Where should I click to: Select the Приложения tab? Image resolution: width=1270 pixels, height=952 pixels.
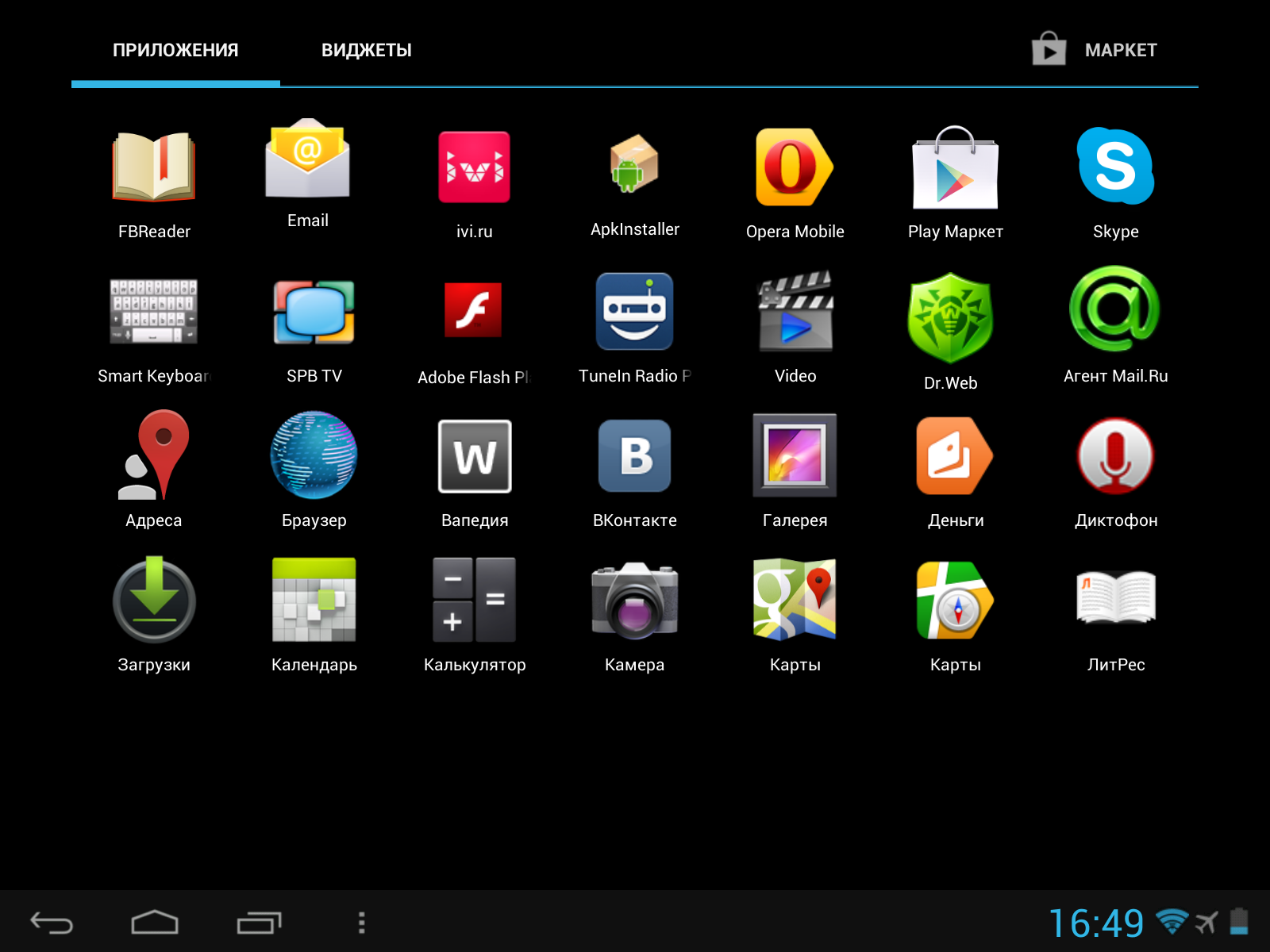pos(175,51)
